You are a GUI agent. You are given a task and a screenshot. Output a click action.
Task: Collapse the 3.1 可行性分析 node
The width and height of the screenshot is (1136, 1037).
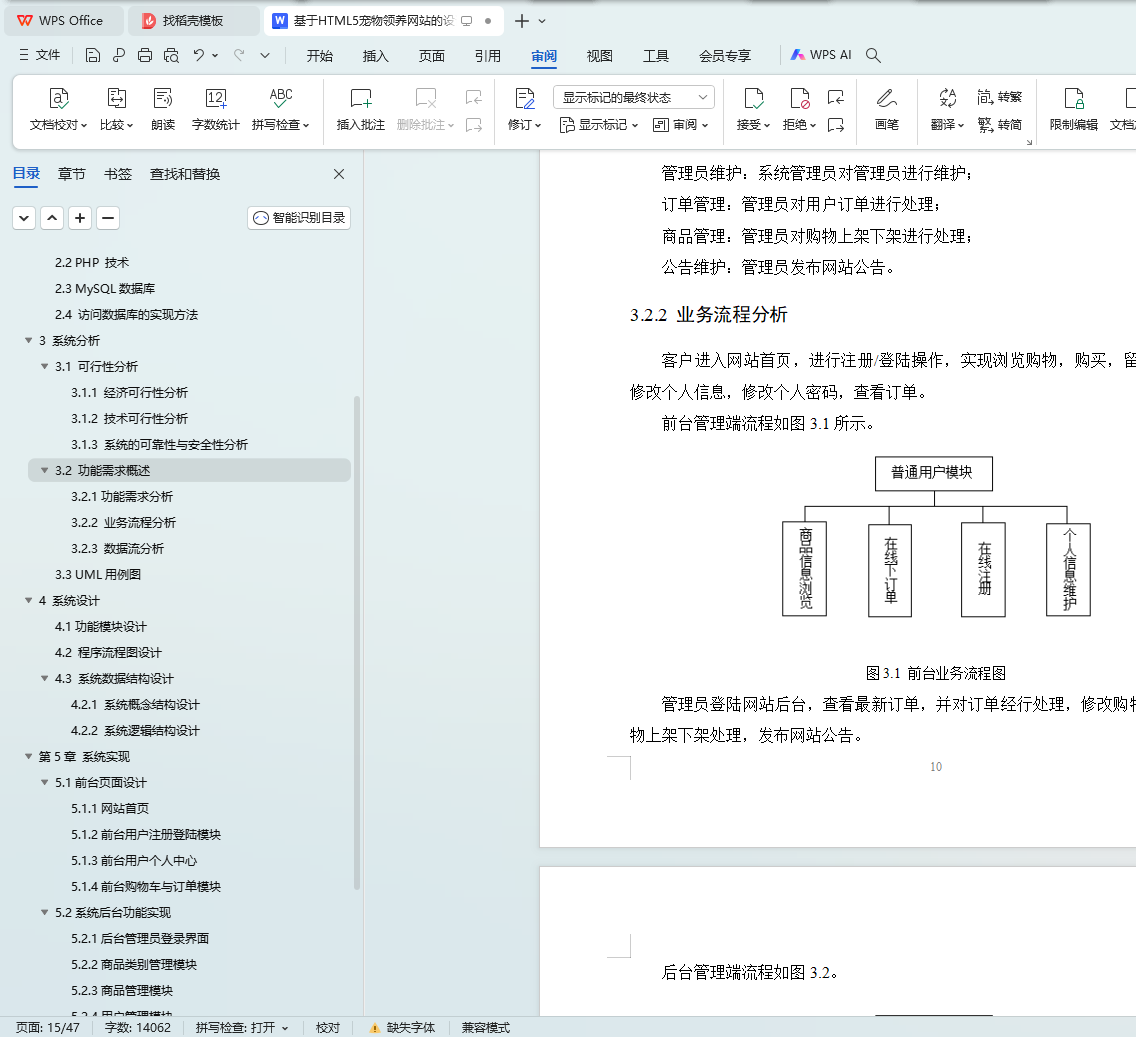(44, 366)
